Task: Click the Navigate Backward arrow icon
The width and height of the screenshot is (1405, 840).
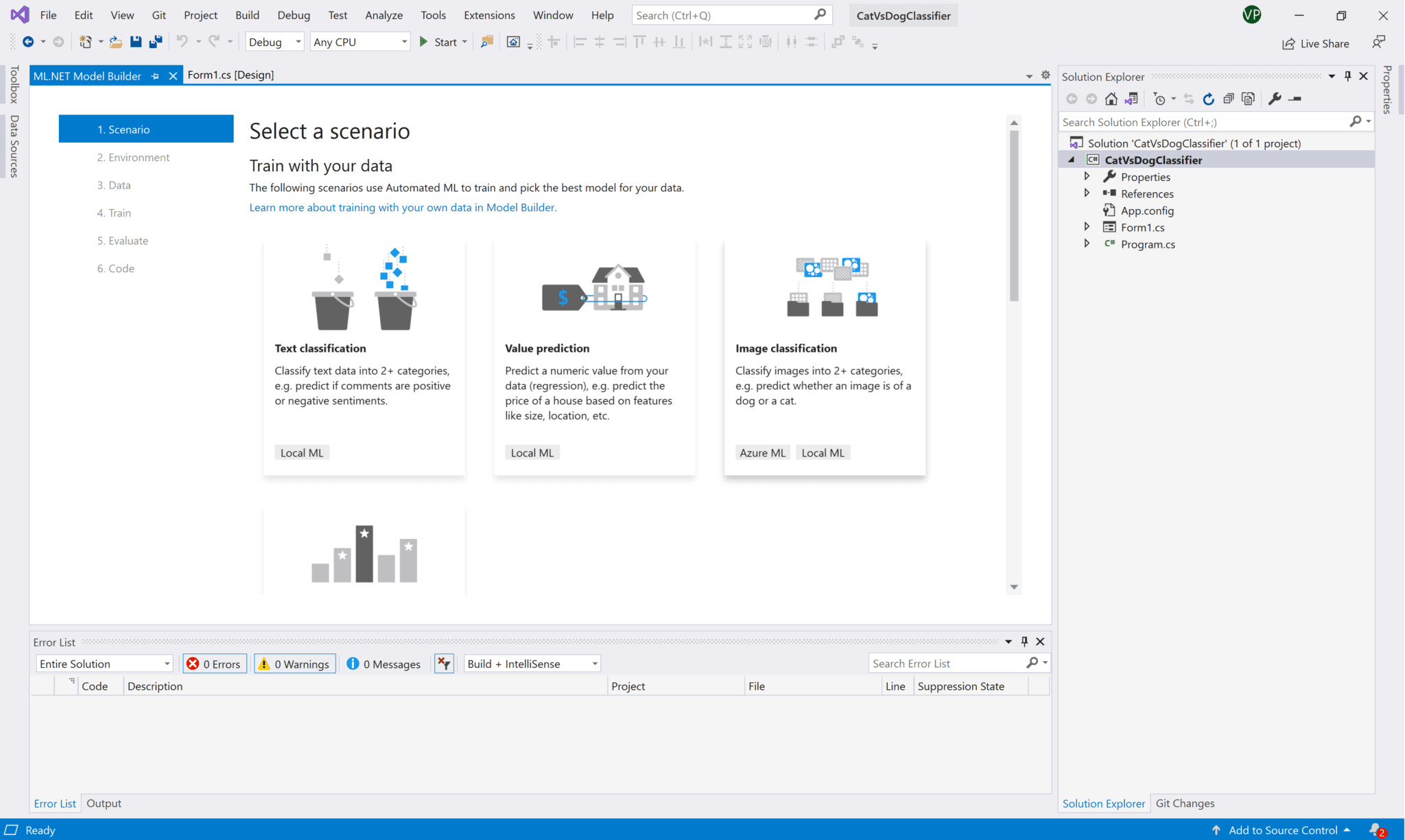Action: click(x=27, y=41)
